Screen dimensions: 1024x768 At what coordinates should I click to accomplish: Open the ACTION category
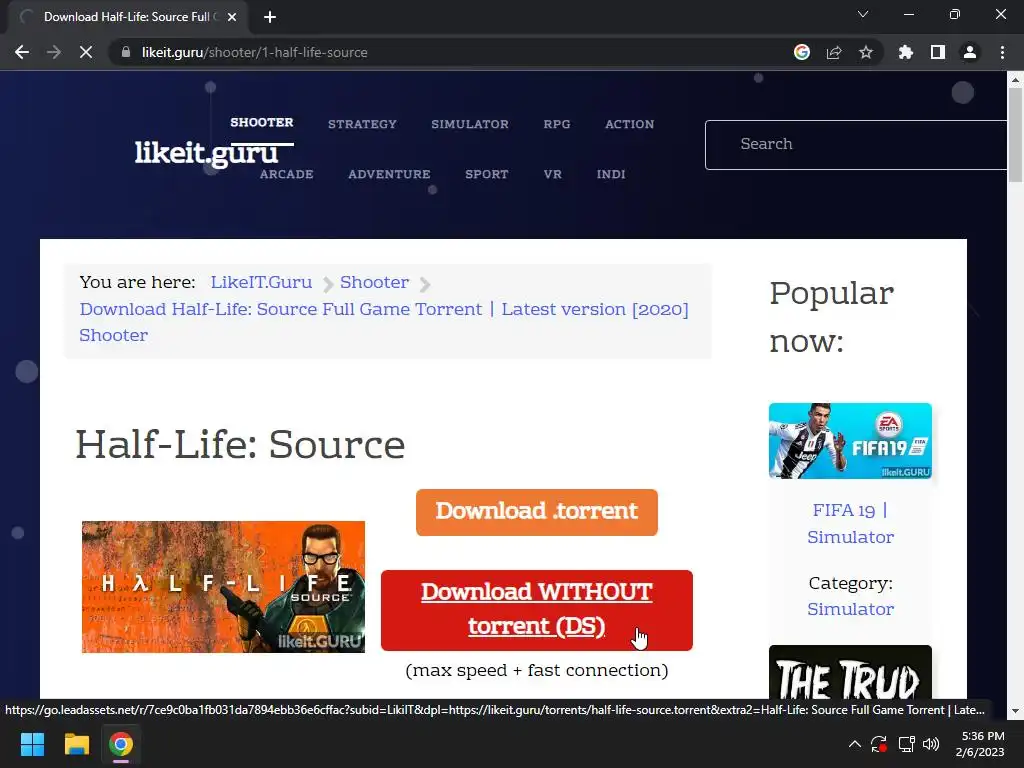coord(629,124)
